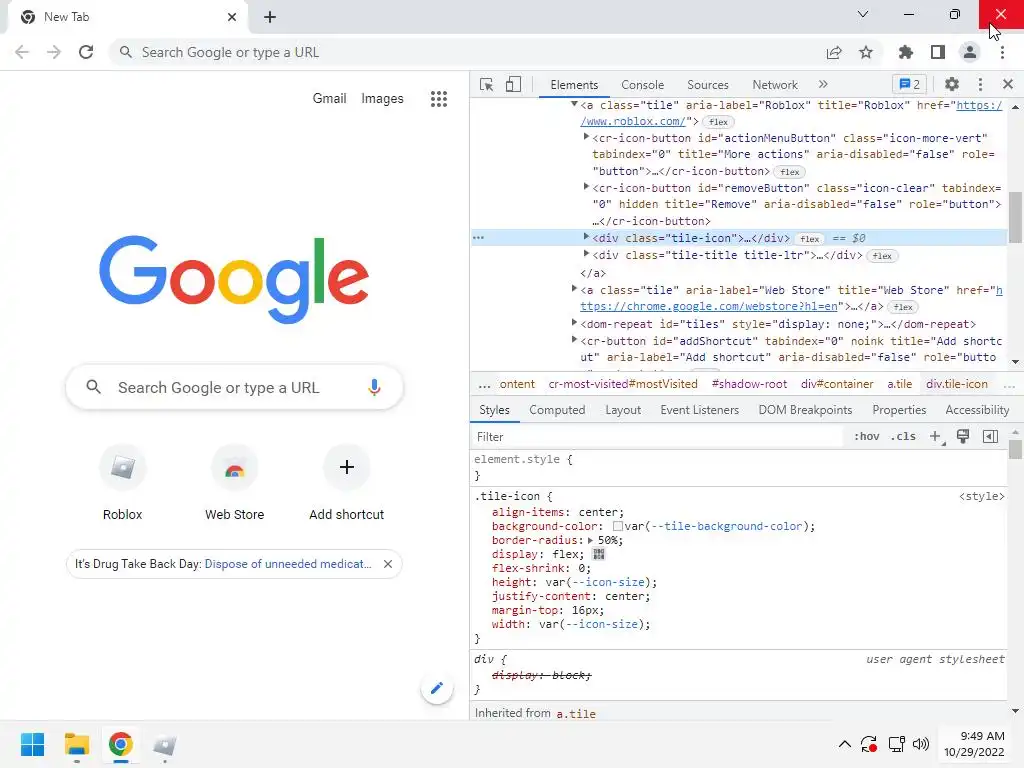
Task: Expand the selected tile-icon div node
Action: [x=586, y=237]
